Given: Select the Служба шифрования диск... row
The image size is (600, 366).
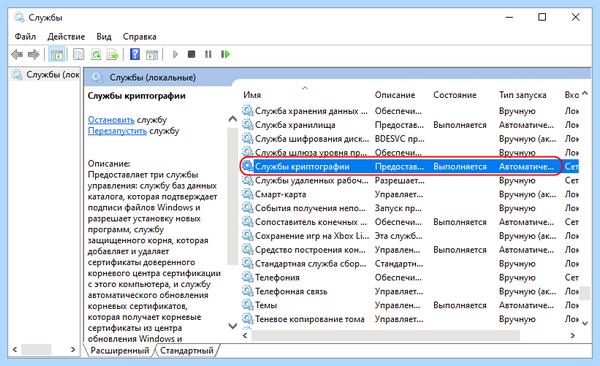Looking at the screenshot, I should [x=409, y=139].
